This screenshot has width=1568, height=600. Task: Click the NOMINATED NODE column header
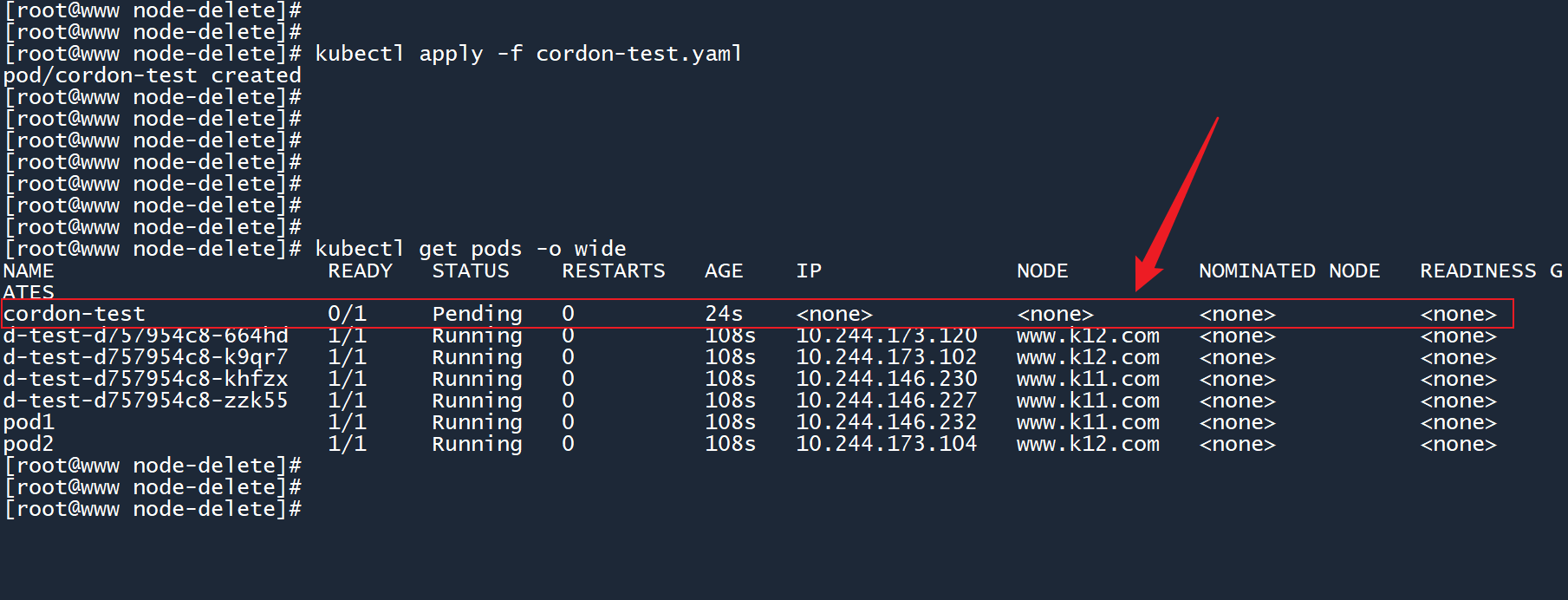1289,271
